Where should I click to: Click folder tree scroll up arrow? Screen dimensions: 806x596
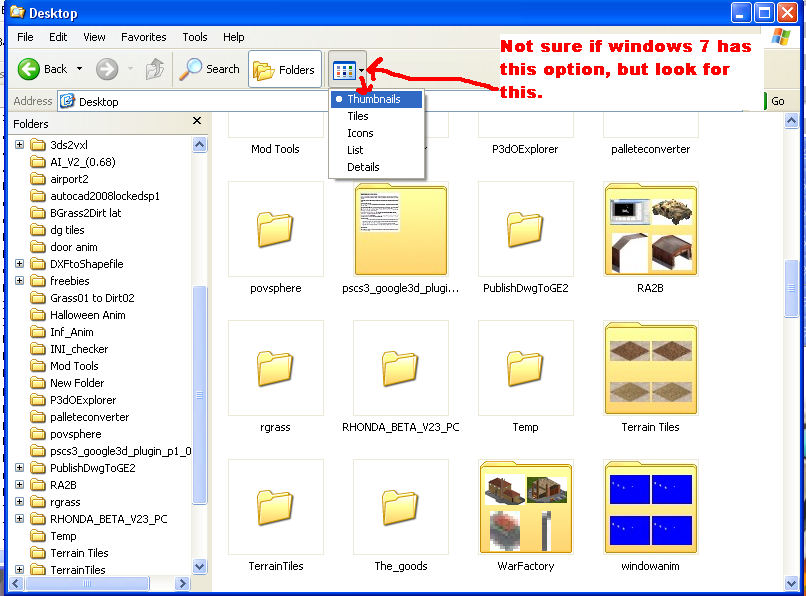point(199,145)
